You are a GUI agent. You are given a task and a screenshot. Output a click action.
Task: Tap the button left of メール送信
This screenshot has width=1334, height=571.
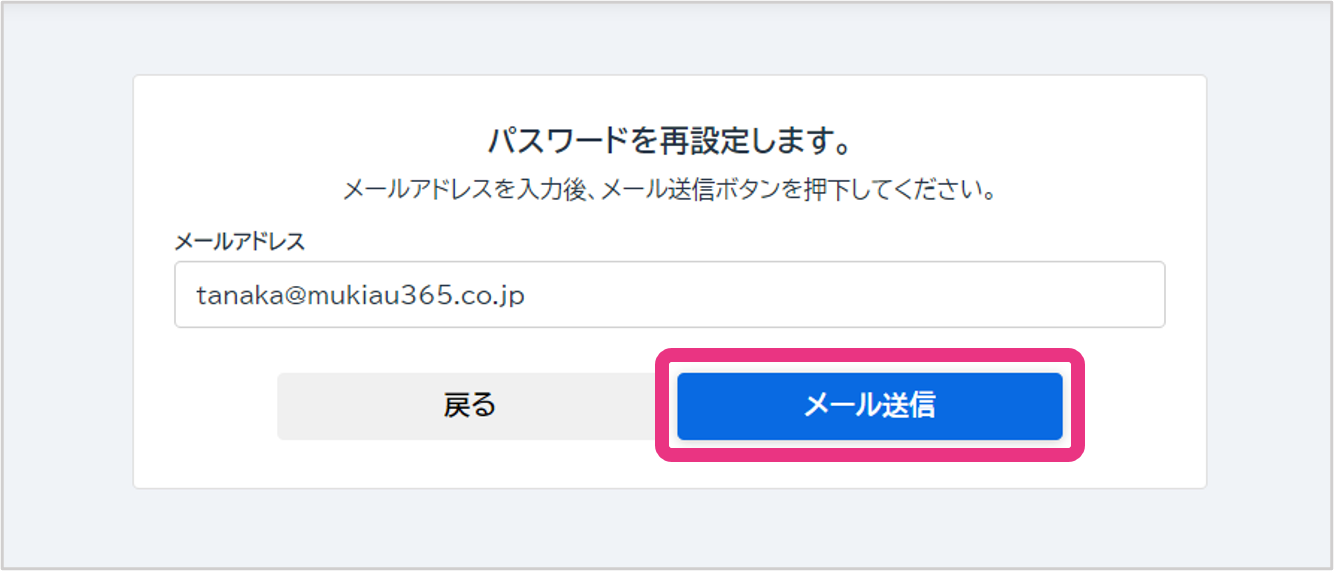(468, 405)
